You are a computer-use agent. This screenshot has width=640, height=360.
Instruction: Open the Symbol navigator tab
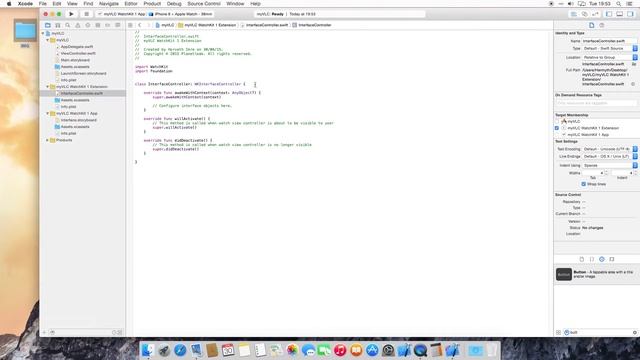[x=58, y=25]
